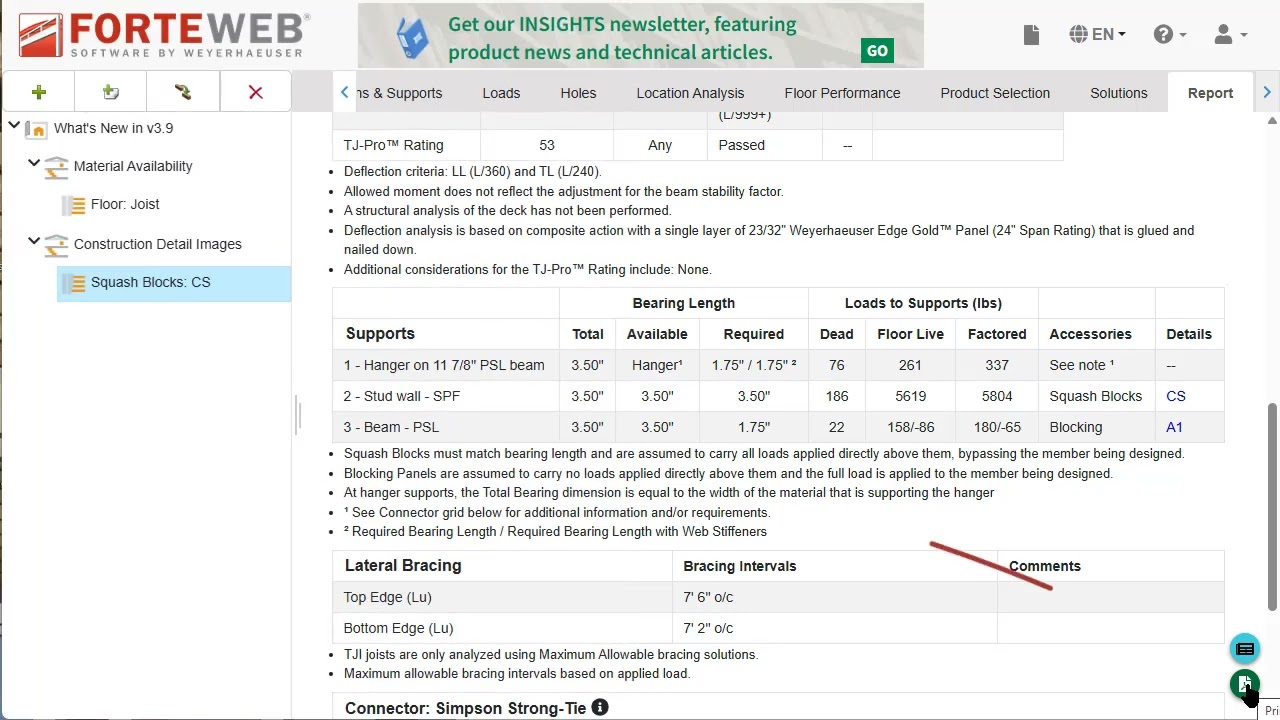Click the info icon beside Simpson Strong-Tie

pos(600,708)
